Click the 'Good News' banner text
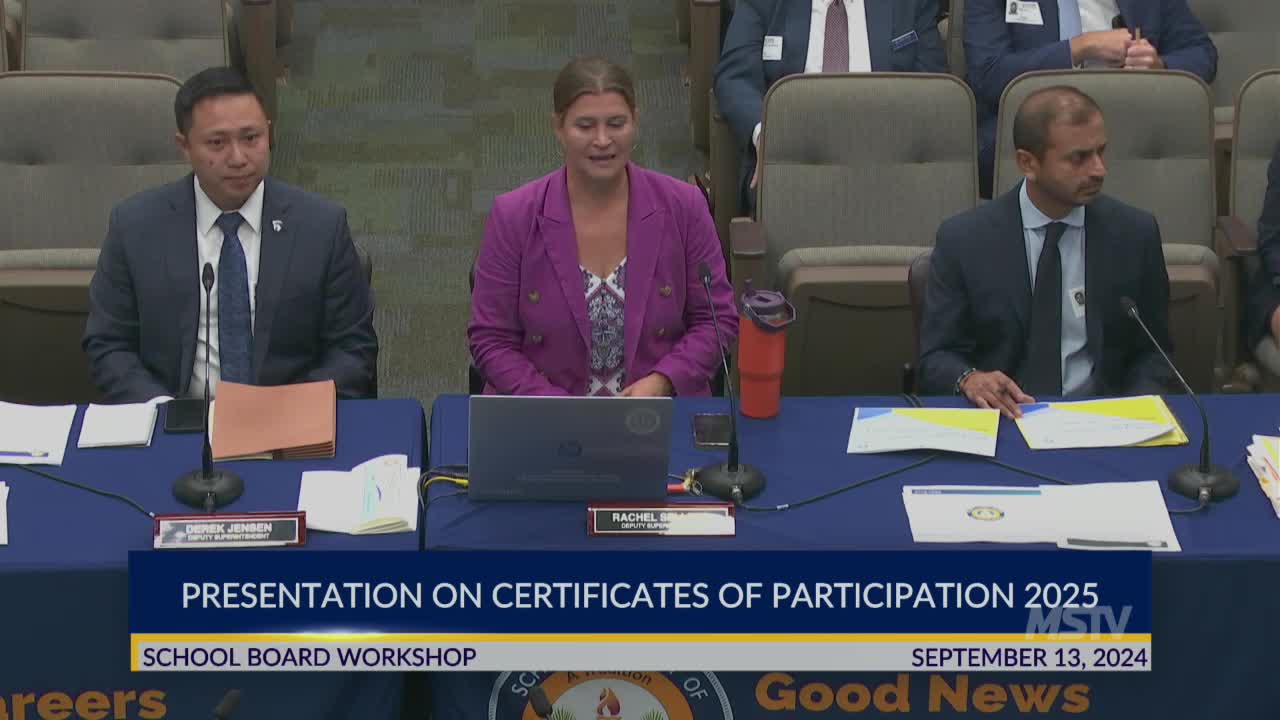1280x720 pixels. [x=922, y=694]
